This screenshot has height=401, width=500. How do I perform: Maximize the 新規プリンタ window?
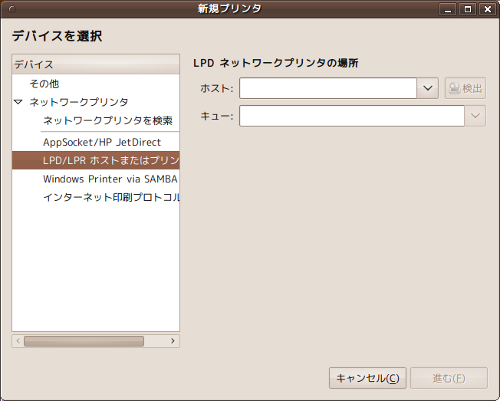click(x=468, y=9)
